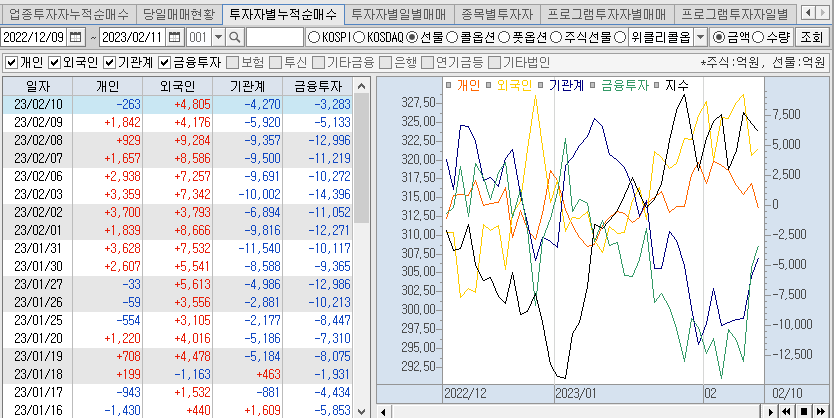Select the 투자자별누적순매수 tab
Image resolution: width=834 pixels, height=418 pixels.
283,14
